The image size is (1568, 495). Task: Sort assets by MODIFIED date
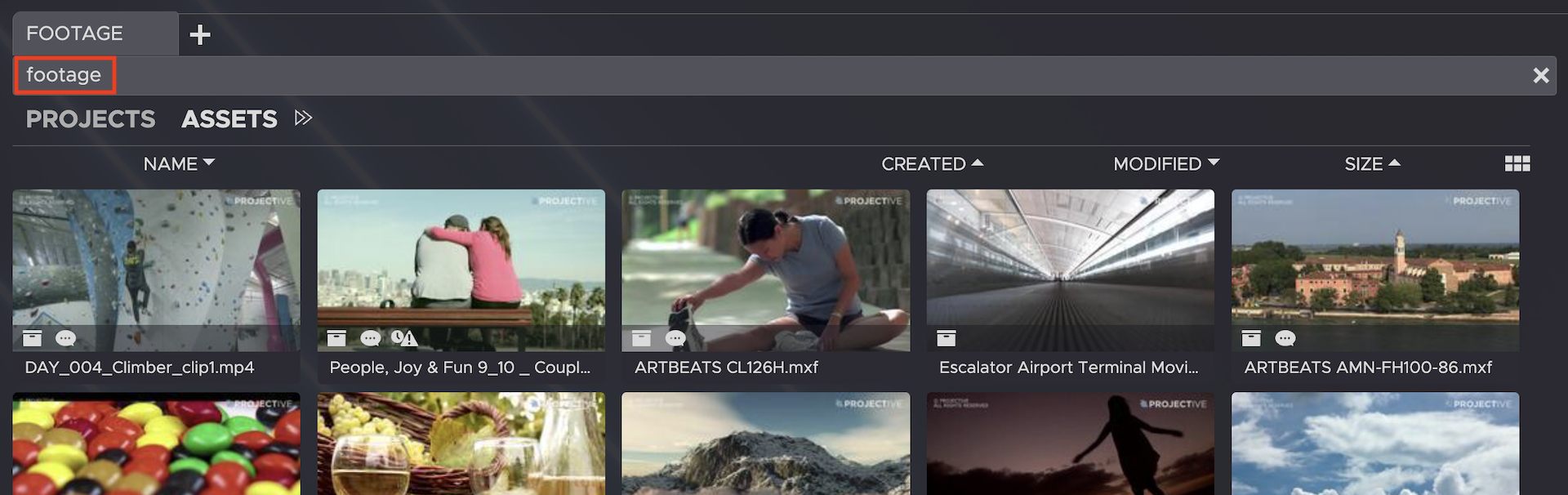[1165, 164]
